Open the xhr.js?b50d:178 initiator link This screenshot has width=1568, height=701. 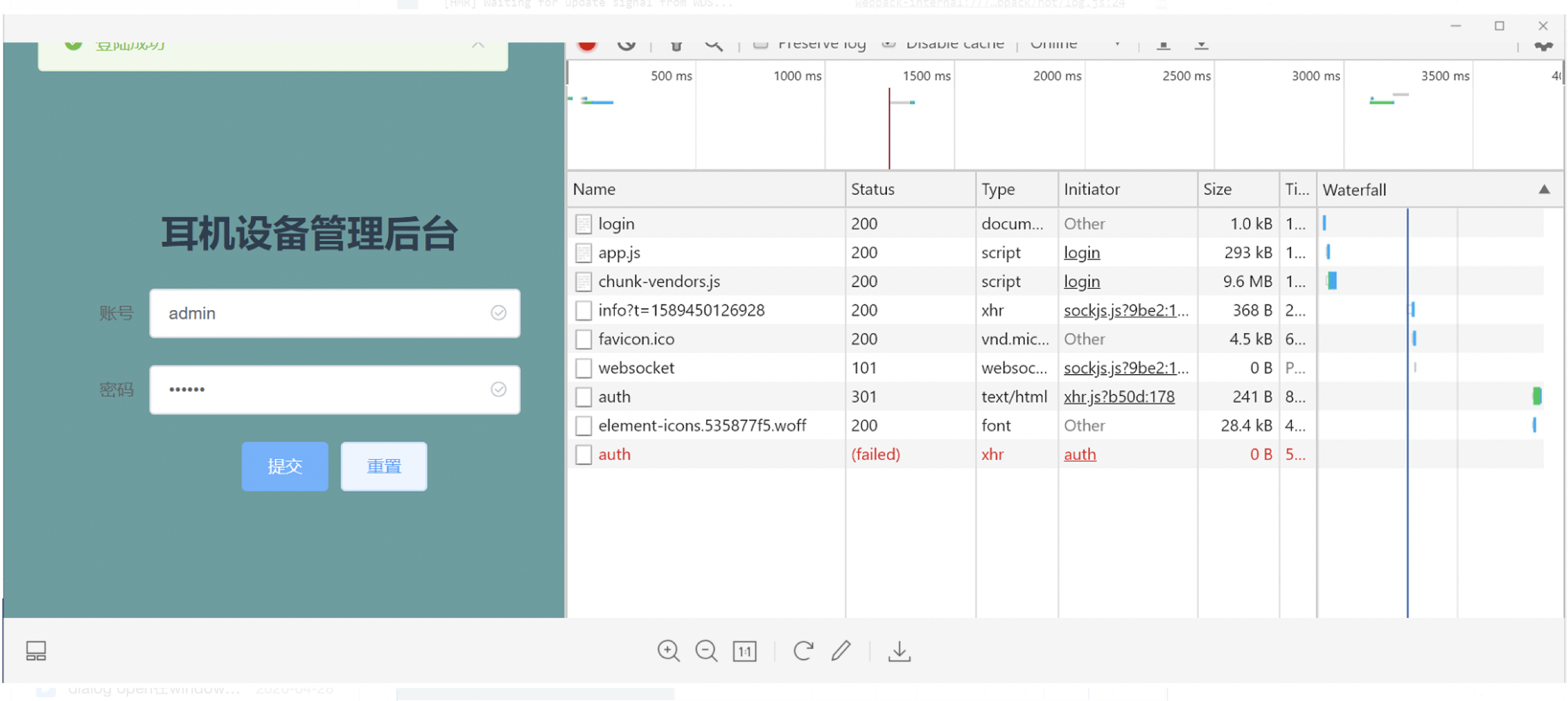point(1119,396)
